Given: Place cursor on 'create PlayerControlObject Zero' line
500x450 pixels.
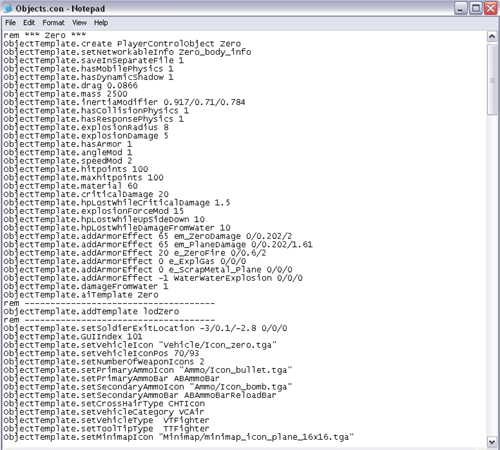Looking at the screenshot, I should [122, 44].
